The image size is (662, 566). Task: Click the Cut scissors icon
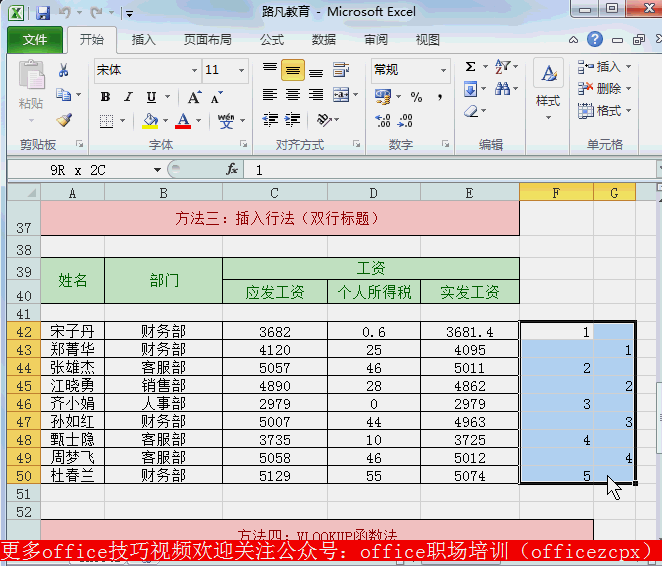pos(64,70)
